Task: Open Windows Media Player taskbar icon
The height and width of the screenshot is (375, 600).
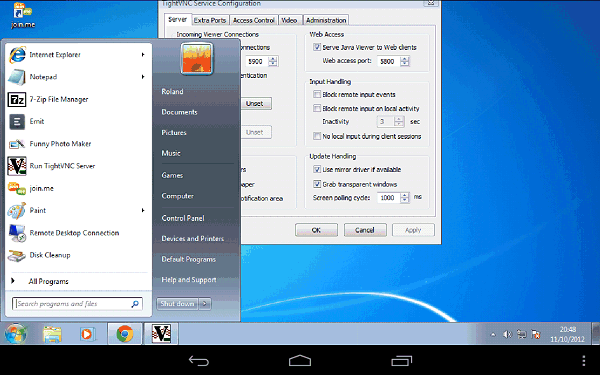Action: point(87,334)
